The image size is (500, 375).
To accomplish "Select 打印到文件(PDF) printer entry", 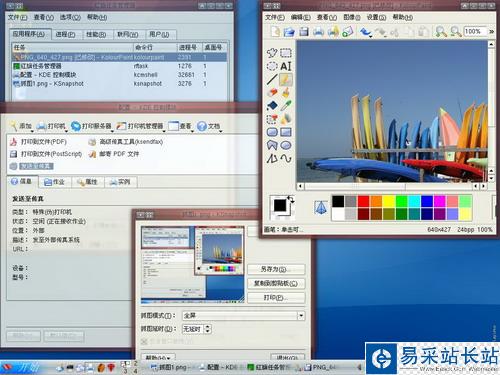I will pos(39,142).
